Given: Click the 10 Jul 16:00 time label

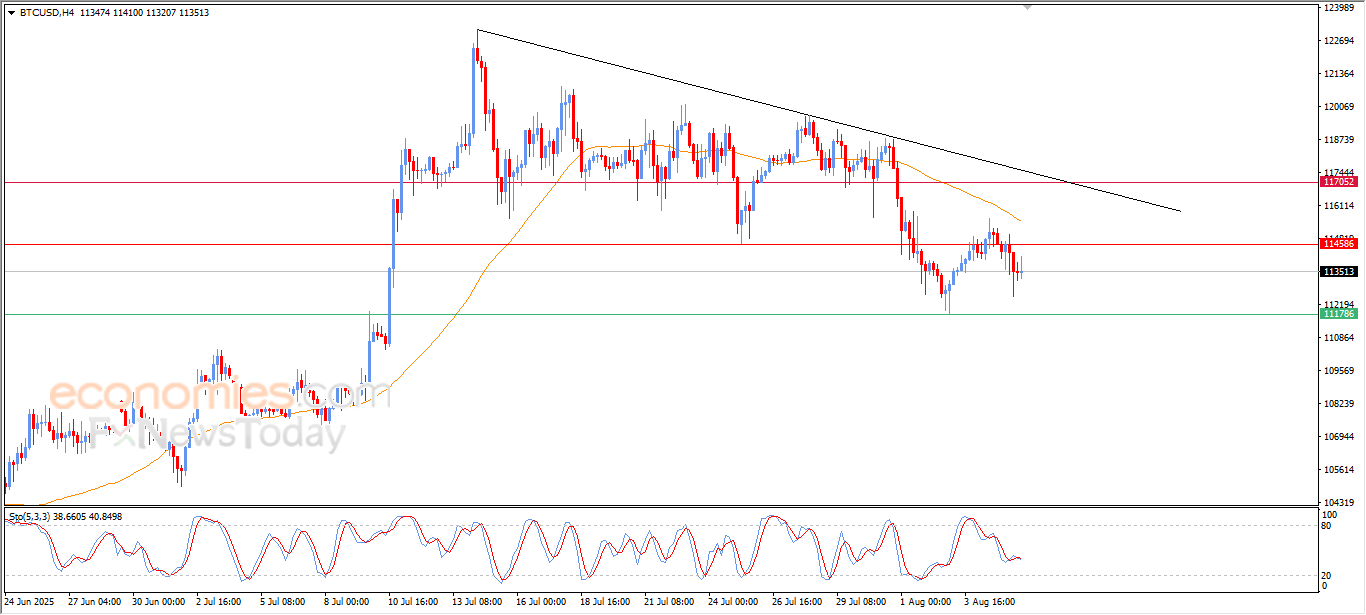Looking at the screenshot, I should [x=411, y=602].
